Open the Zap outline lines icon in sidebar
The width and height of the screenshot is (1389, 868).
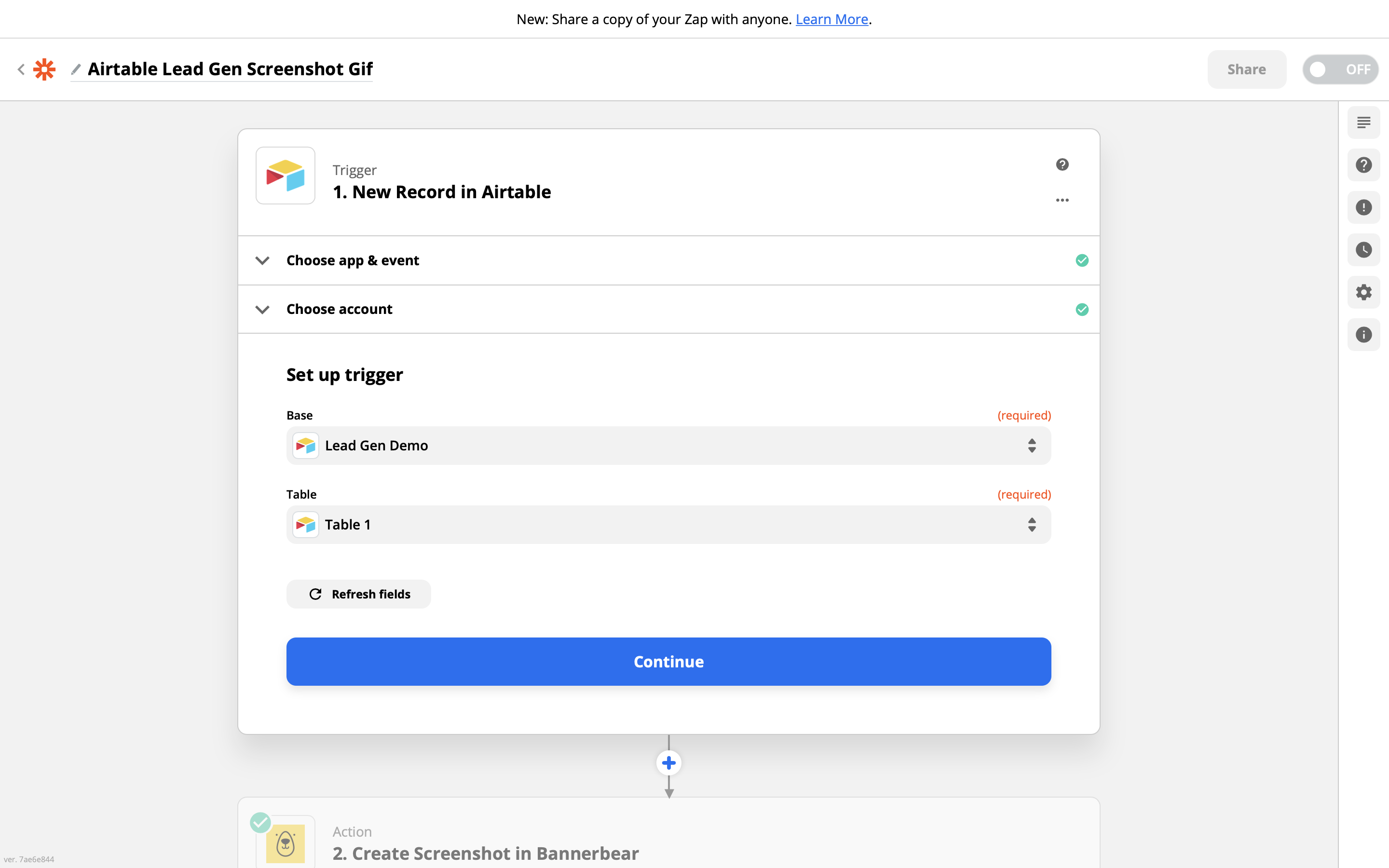[1363, 122]
